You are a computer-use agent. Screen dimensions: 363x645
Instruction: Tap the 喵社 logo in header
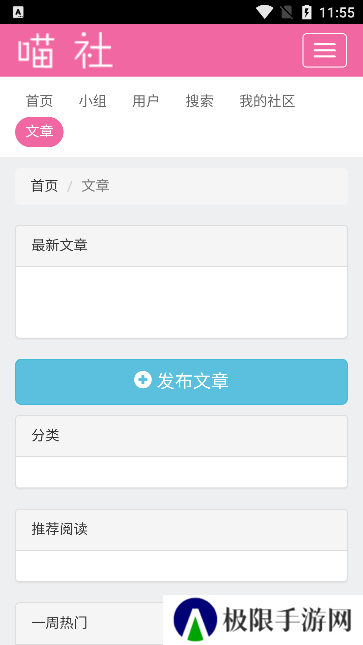[65, 51]
